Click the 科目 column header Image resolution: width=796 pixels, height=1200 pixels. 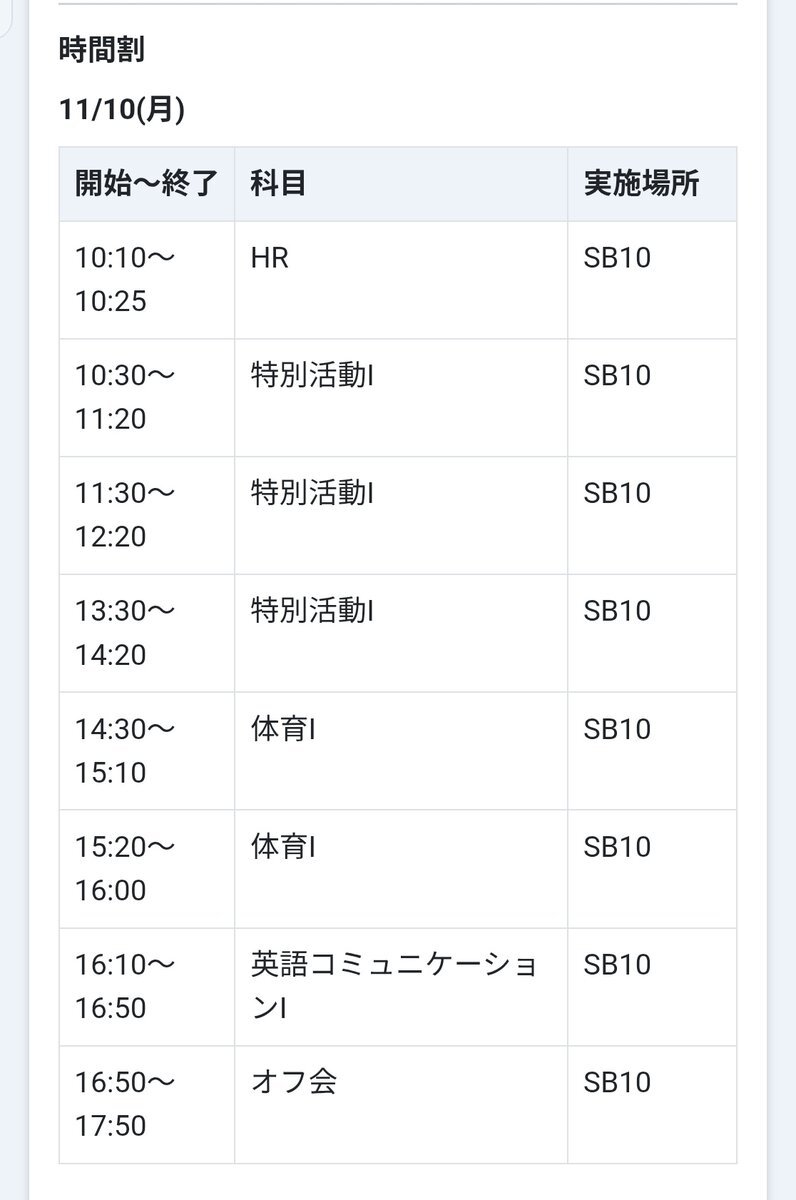(278, 184)
